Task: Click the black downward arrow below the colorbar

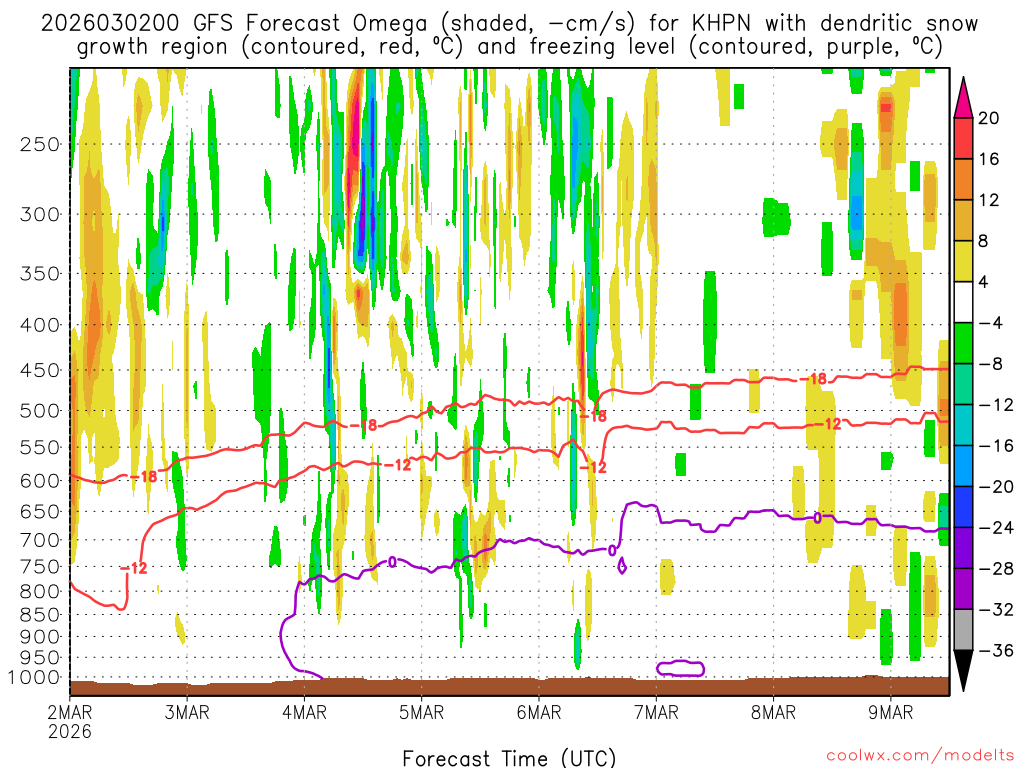Action: tap(964, 671)
